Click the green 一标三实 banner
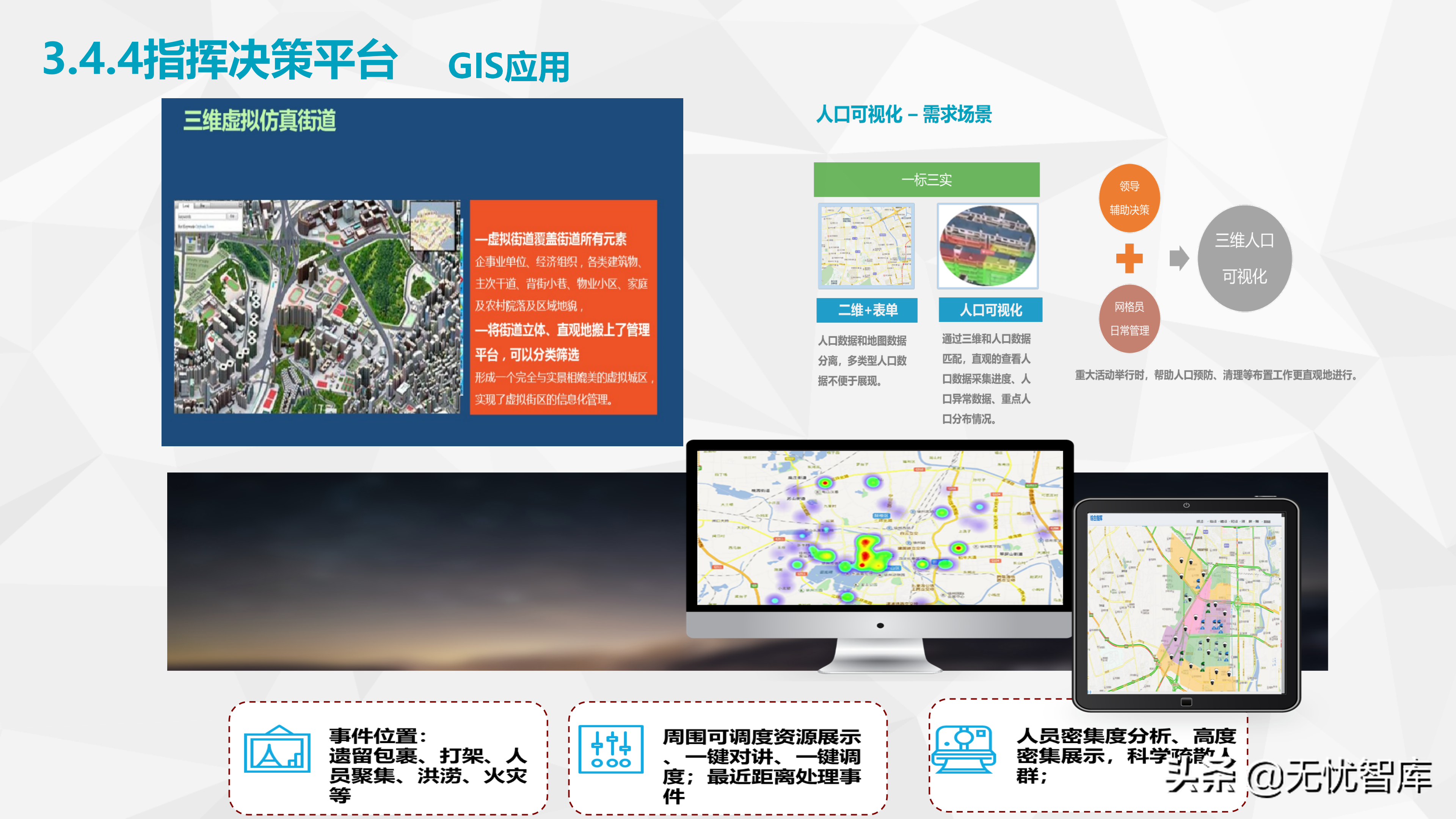The height and width of the screenshot is (819, 1456). pyautogui.click(x=927, y=180)
